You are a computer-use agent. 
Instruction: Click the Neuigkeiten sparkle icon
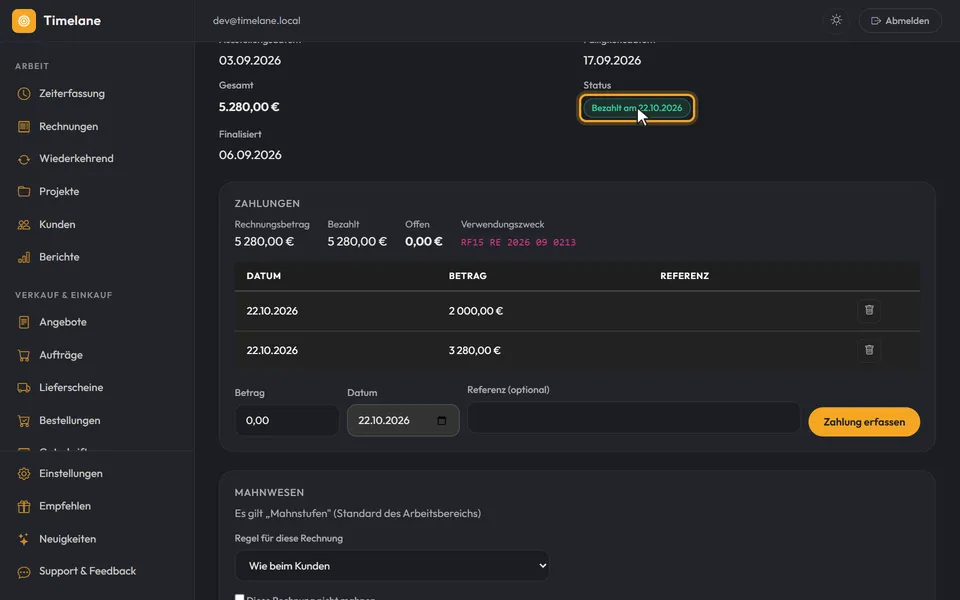(24, 539)
